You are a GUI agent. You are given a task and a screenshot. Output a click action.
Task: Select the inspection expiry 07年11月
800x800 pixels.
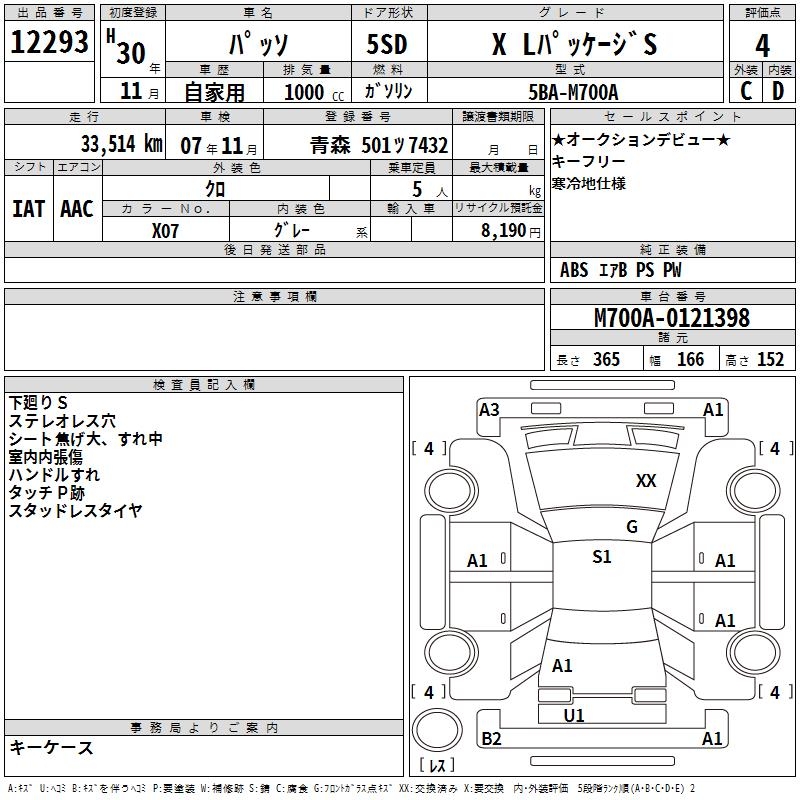click(219, 146)
